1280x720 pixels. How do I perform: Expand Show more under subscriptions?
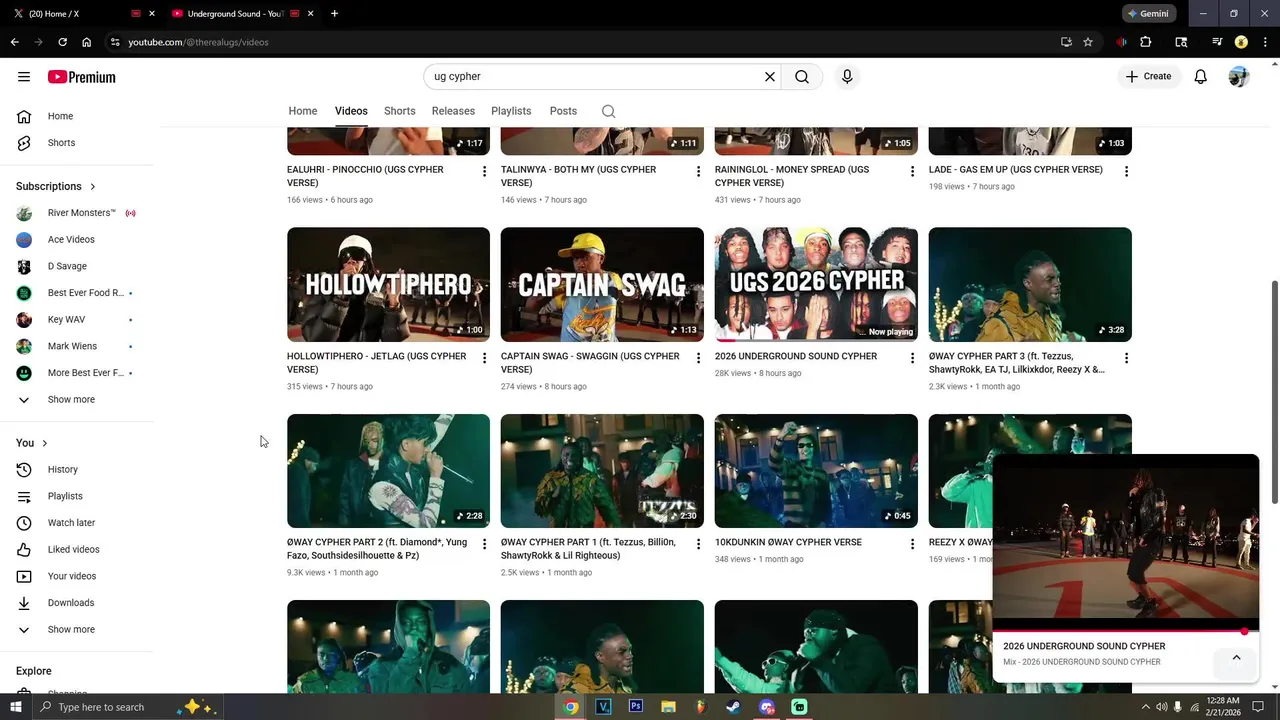tap(71, 399)
